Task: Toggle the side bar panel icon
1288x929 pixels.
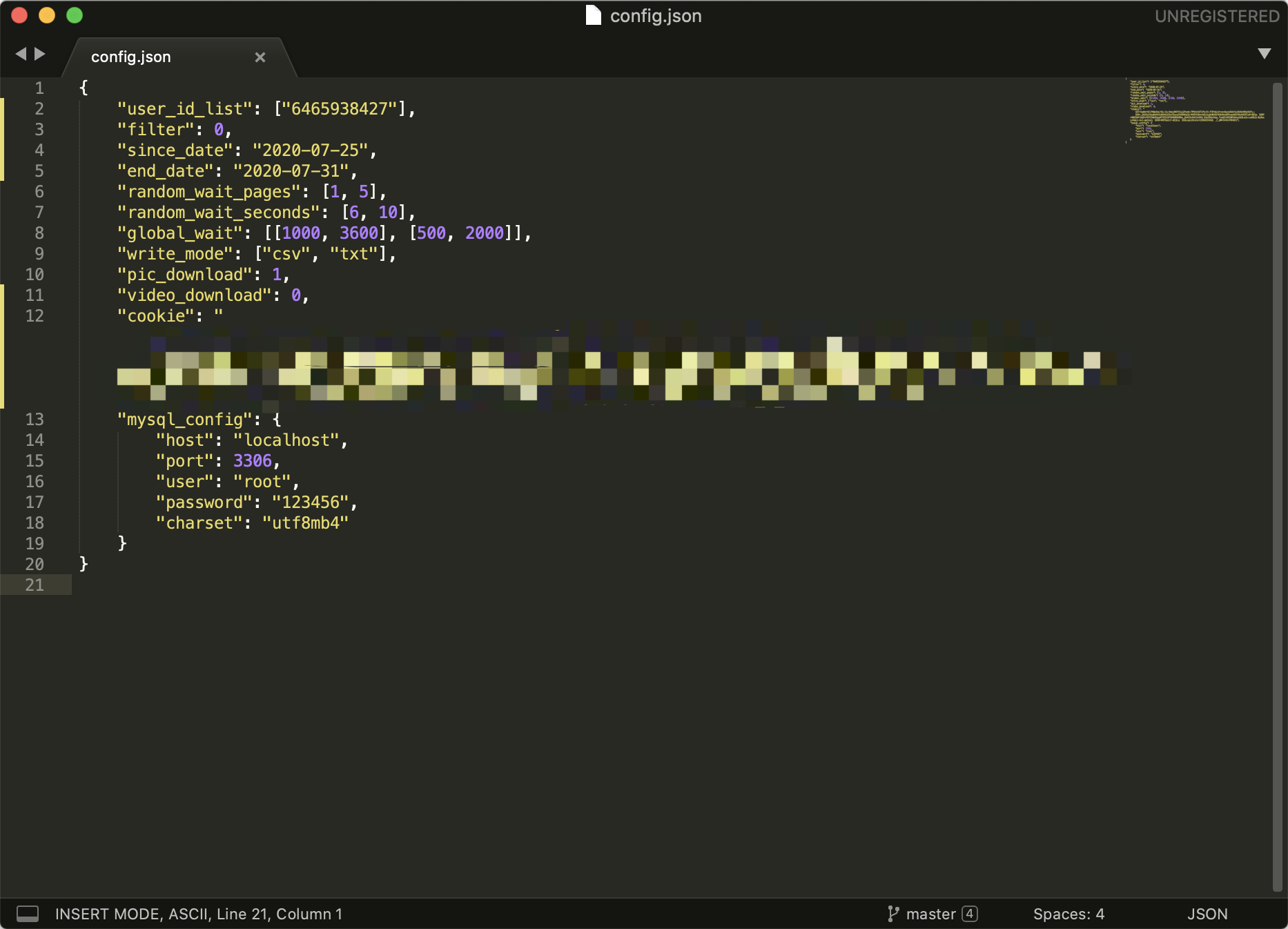Action: (28, 914)
